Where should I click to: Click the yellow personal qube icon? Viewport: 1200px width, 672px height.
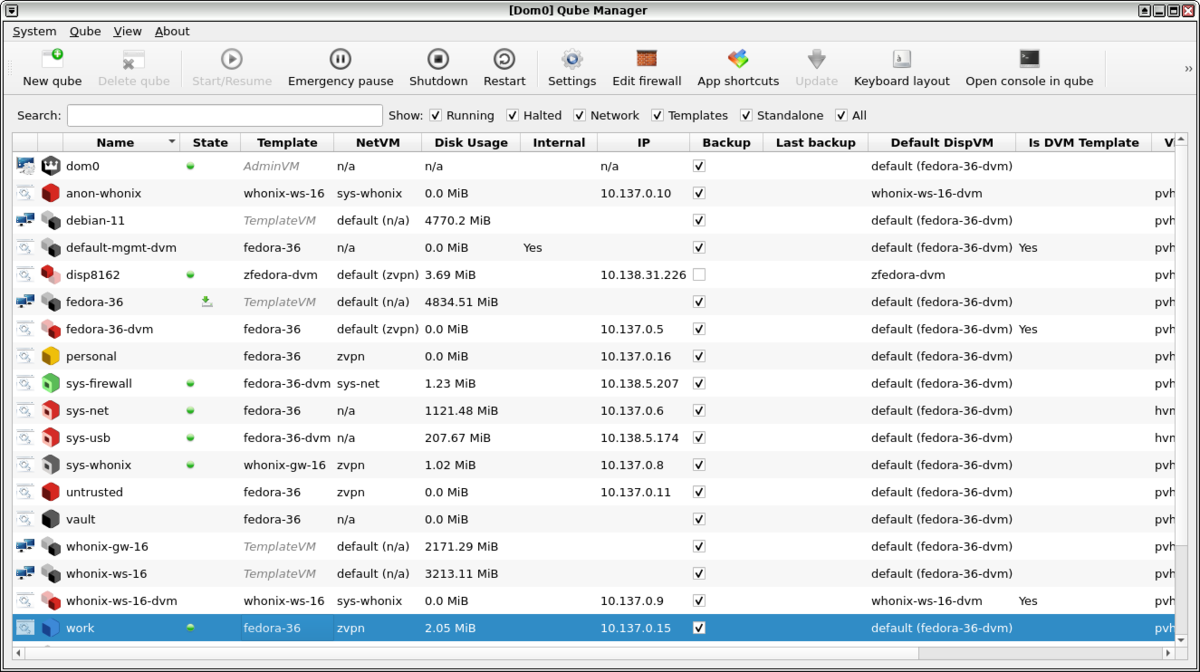click(51, 356)
